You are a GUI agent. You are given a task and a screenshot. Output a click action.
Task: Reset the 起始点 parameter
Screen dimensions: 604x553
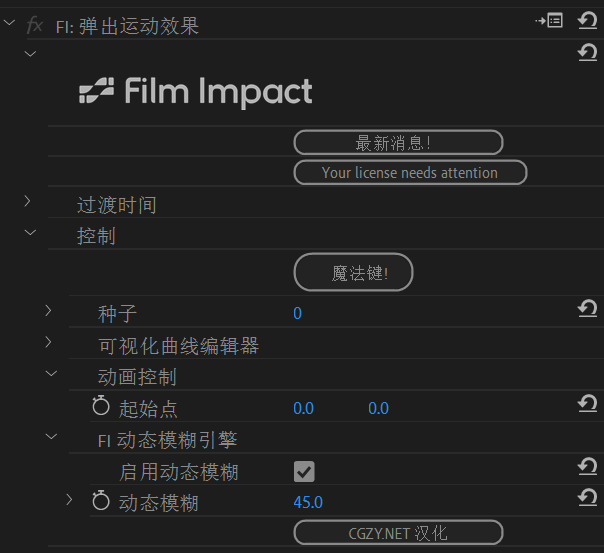click(588, 404)
